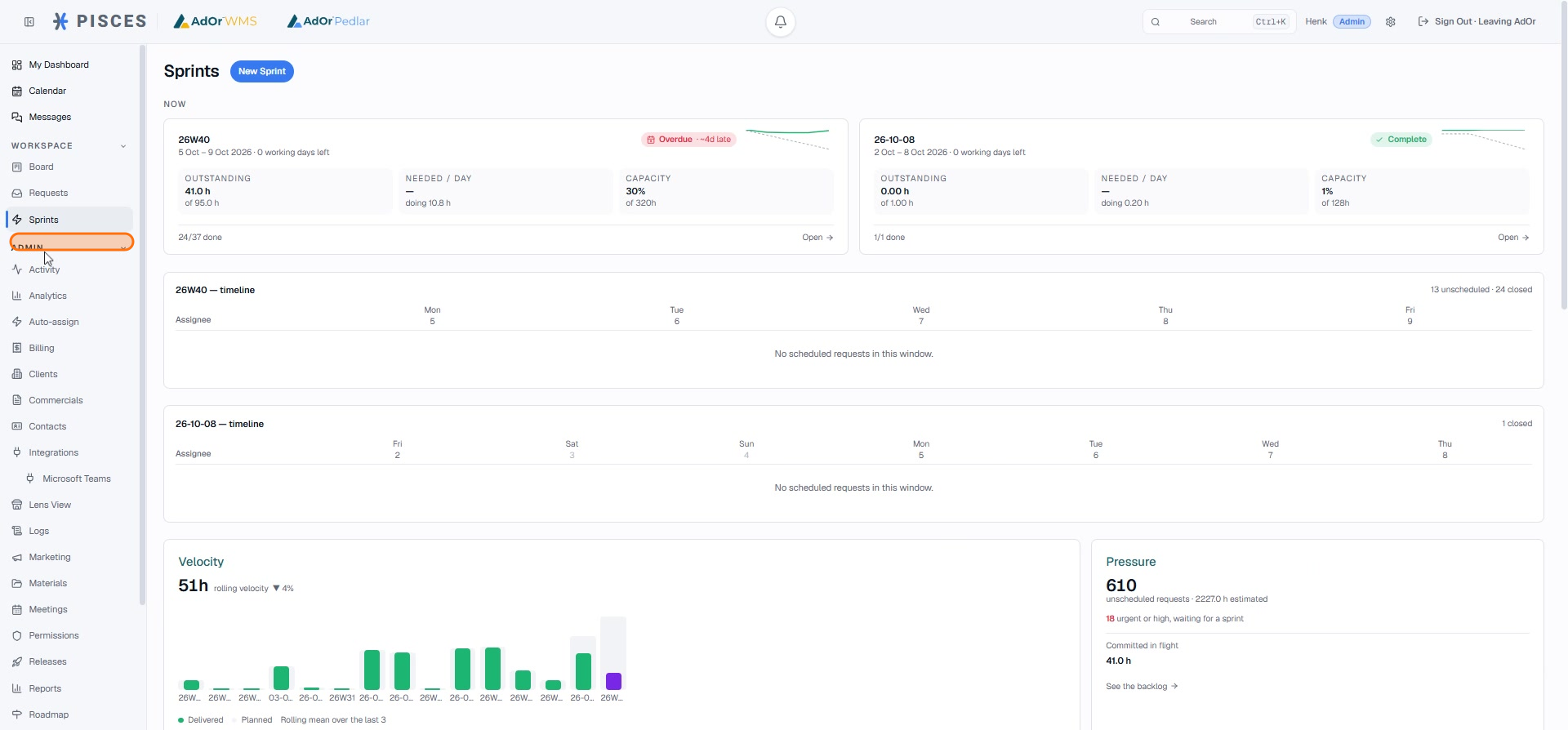1568x730 pixels.
Task: Click the Releases rocket icon
Action: (x=17, y=662)
